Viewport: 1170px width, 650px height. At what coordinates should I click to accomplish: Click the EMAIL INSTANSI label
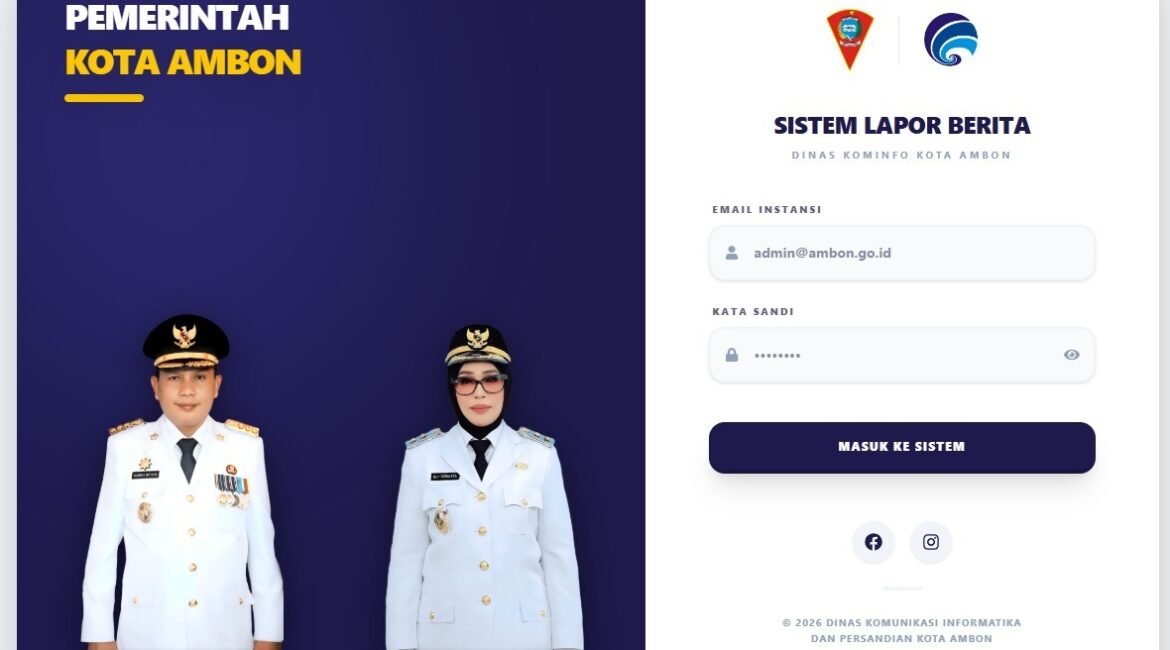pyautogui.click(x=766, y=210)
